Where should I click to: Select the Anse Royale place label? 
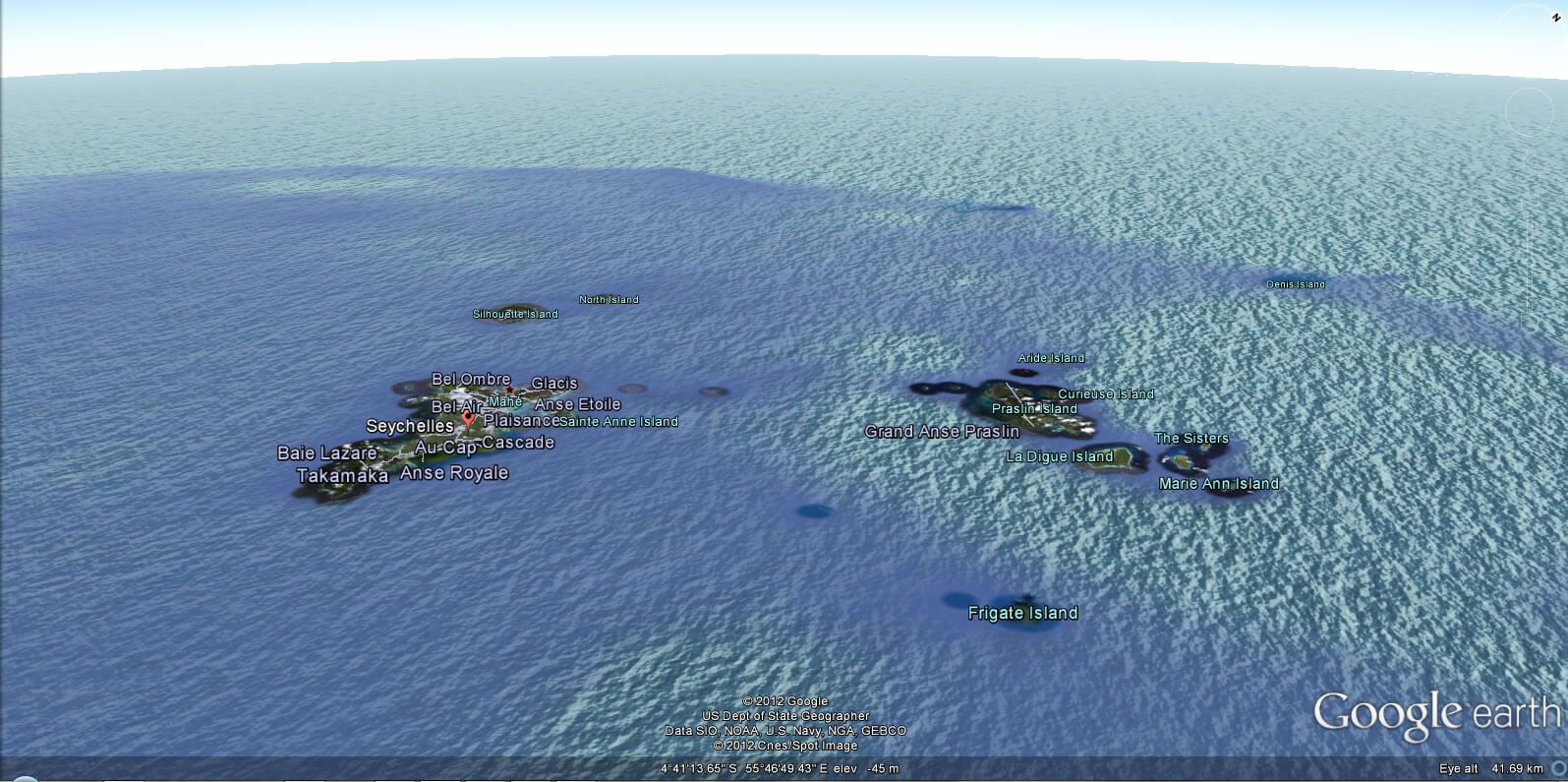coord(454,473)
